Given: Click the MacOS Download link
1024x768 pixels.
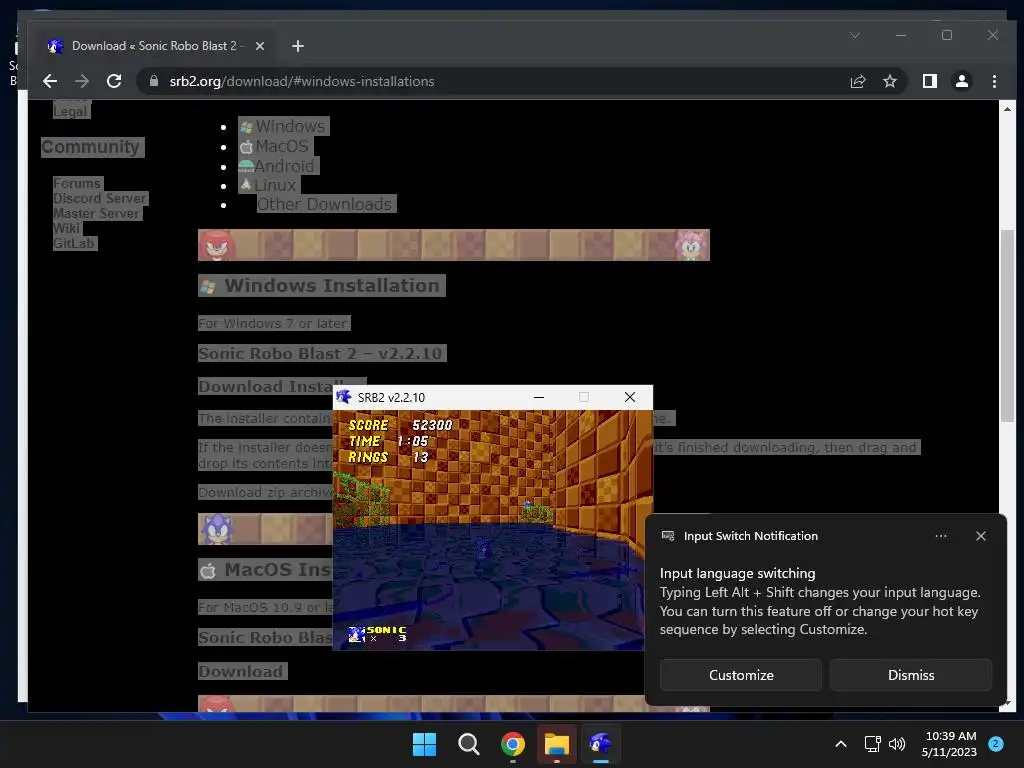Looking at the screenshot, I should (241, 671).
